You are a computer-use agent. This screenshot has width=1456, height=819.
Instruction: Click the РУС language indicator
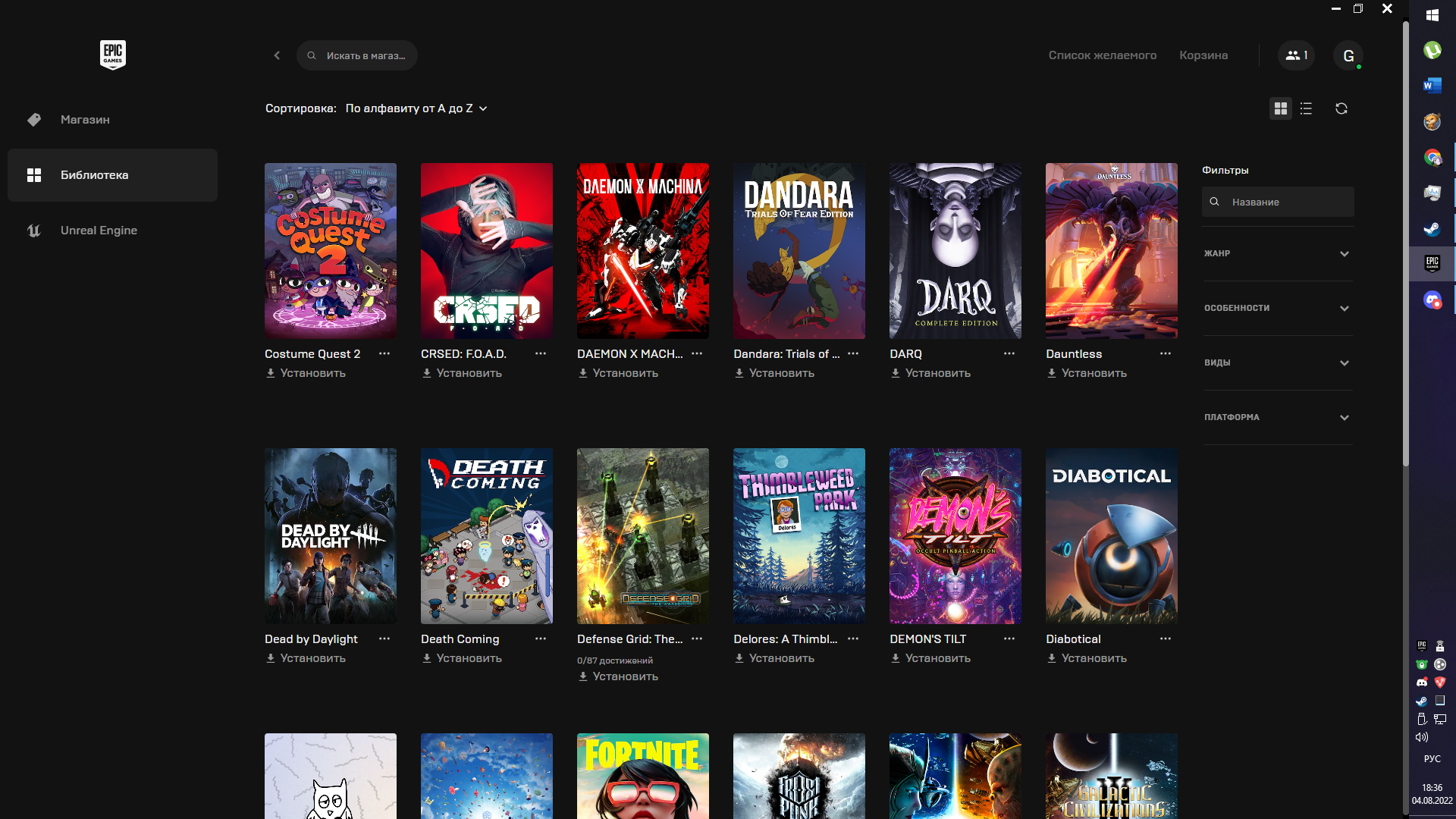pos(1432,759)
